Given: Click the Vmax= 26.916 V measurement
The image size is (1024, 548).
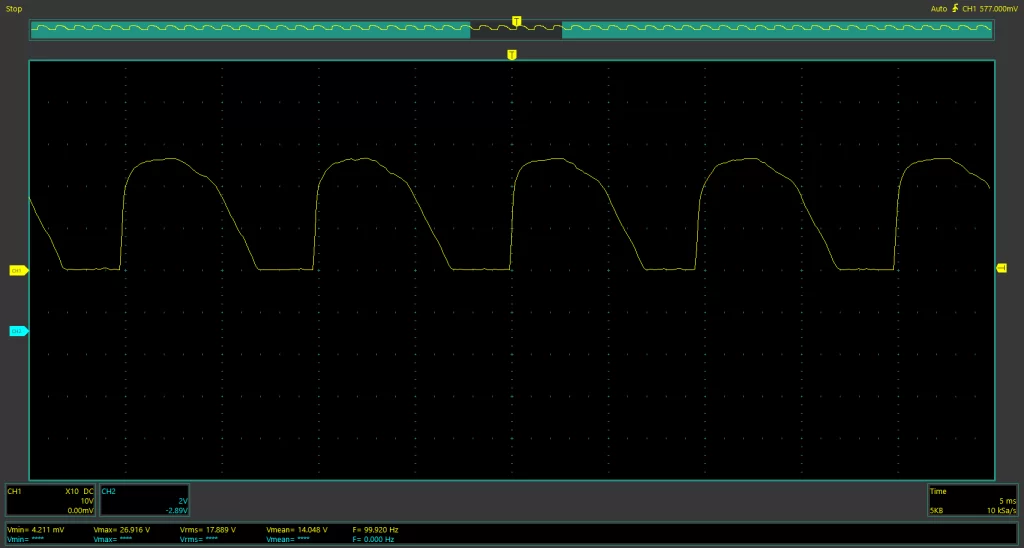Looking at the screenshot, I should tap(122, 530).
